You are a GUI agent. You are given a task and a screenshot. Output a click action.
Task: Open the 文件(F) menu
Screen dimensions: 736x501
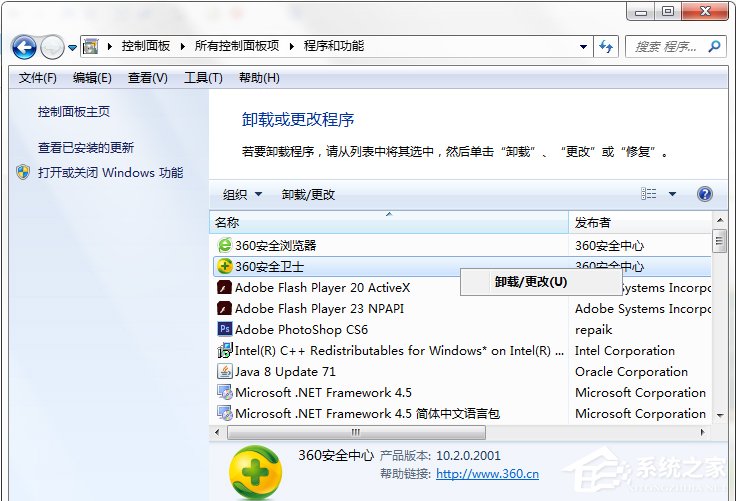38,77
